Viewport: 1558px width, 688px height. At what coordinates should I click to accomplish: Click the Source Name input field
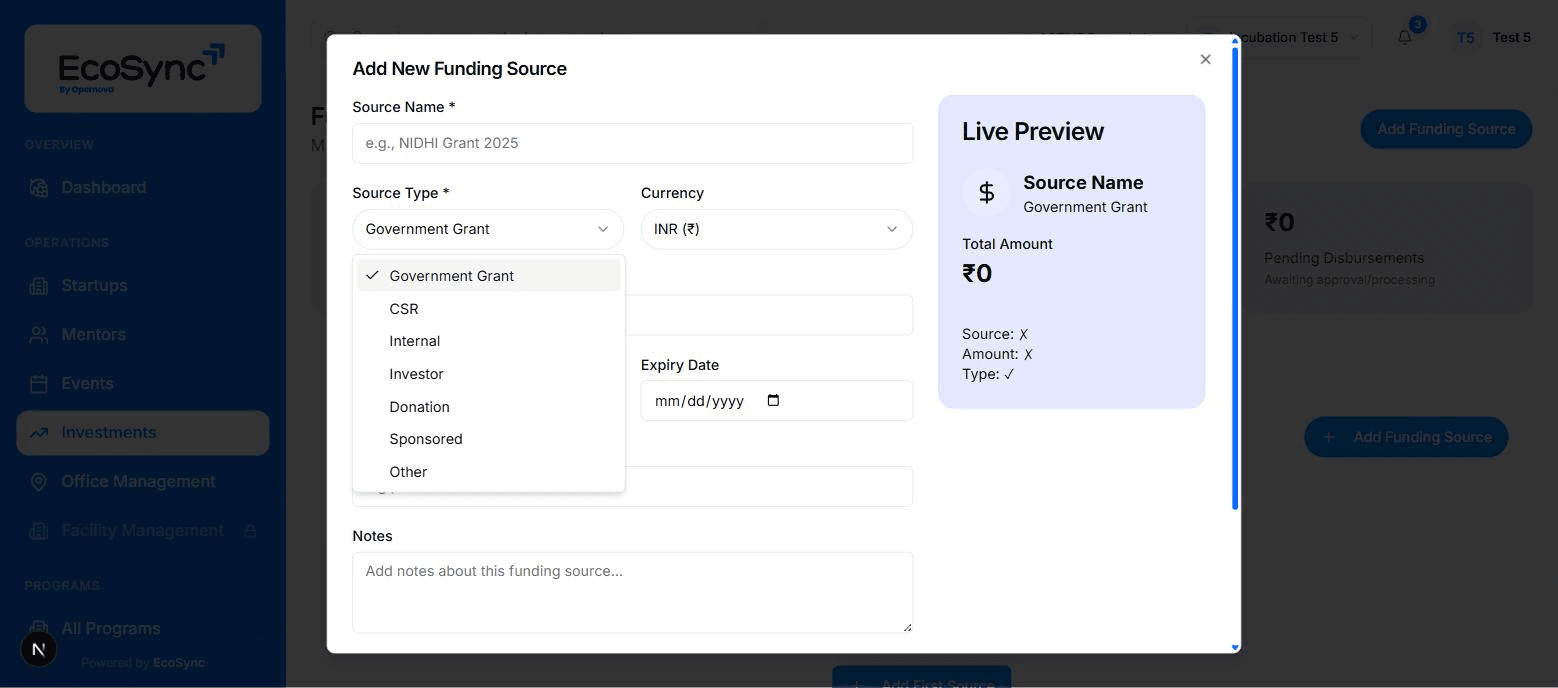coord(632,143)
